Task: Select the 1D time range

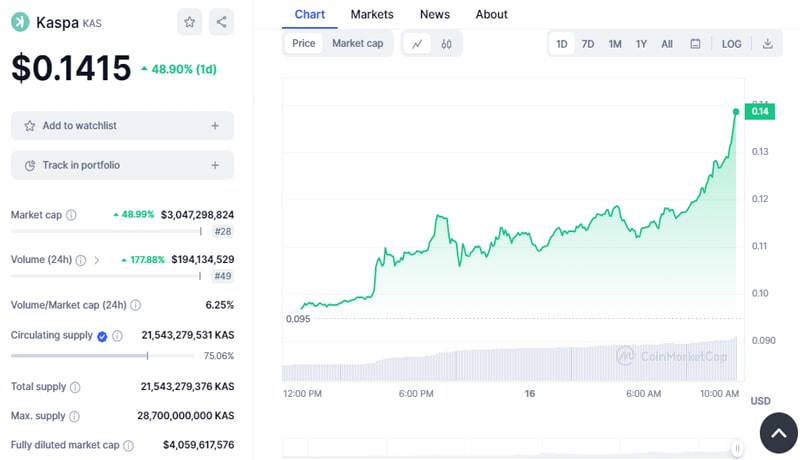Action: [x=562, y=44]
